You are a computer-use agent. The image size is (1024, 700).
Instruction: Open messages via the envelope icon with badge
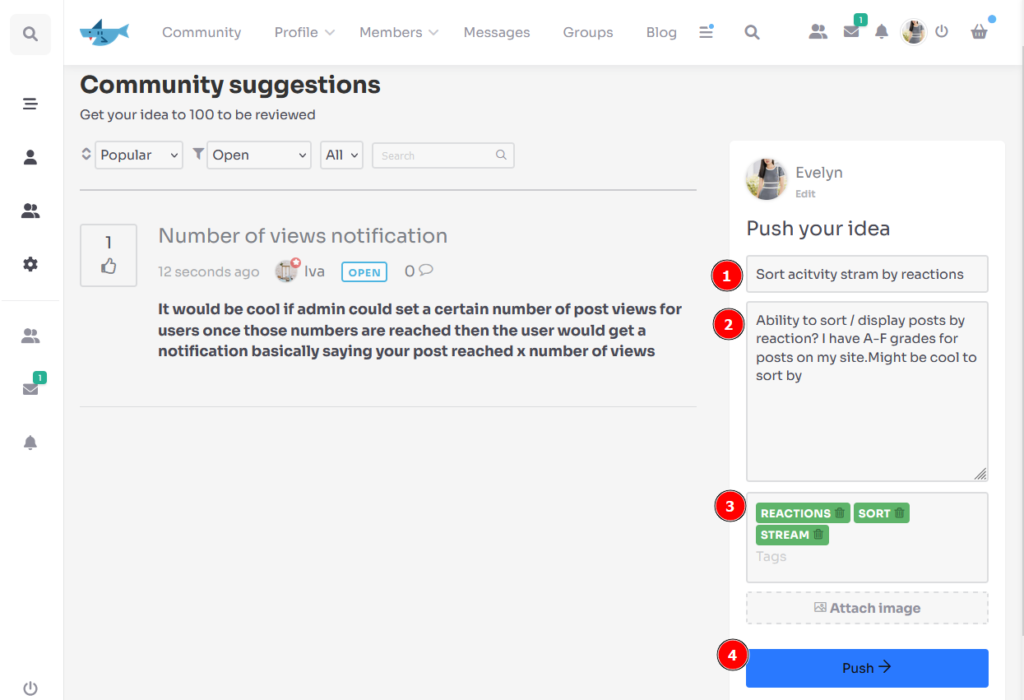click(851, 32)
